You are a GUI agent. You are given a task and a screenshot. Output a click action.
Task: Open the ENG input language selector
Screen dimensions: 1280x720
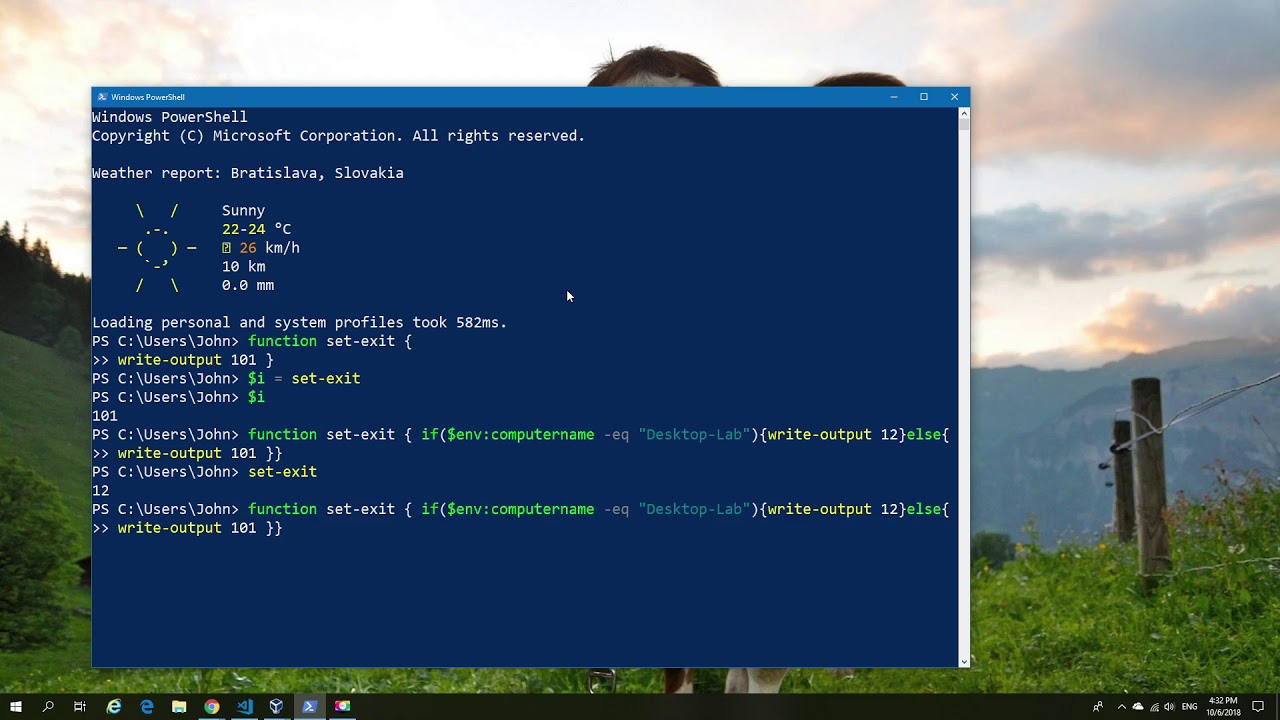(x=1190, y=707)
